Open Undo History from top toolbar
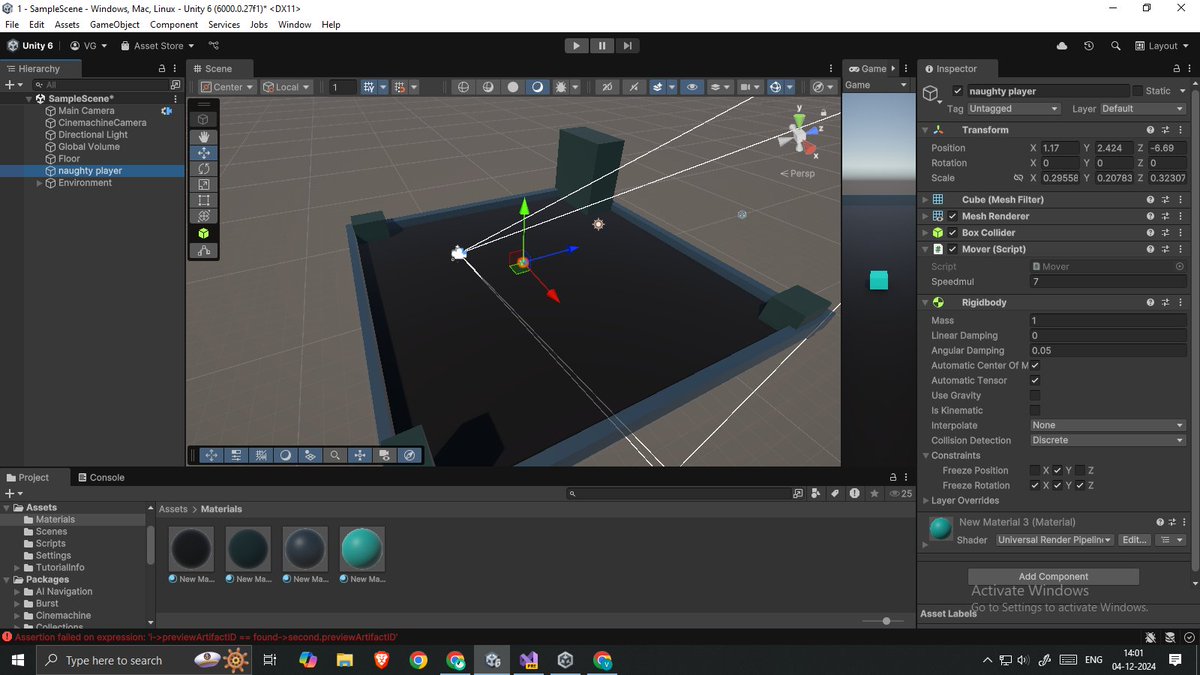The height and width of the screenshot is (675, 1200). coord(1088,46)
